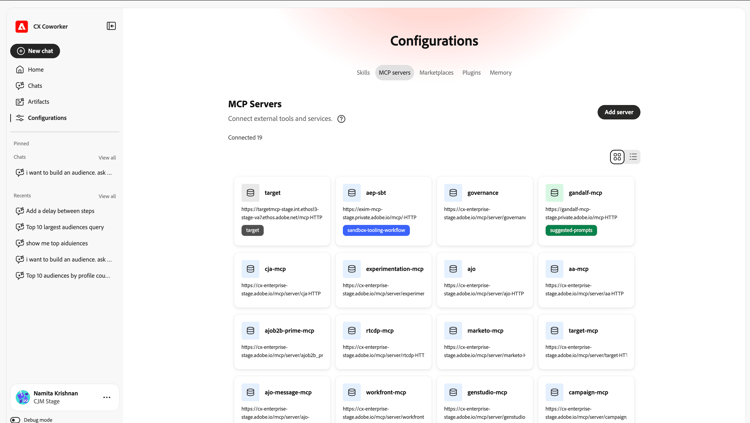The width and height of the screenshot is (750, 423).
Task: Start a New chat
Action: click(x=35, y=51)
